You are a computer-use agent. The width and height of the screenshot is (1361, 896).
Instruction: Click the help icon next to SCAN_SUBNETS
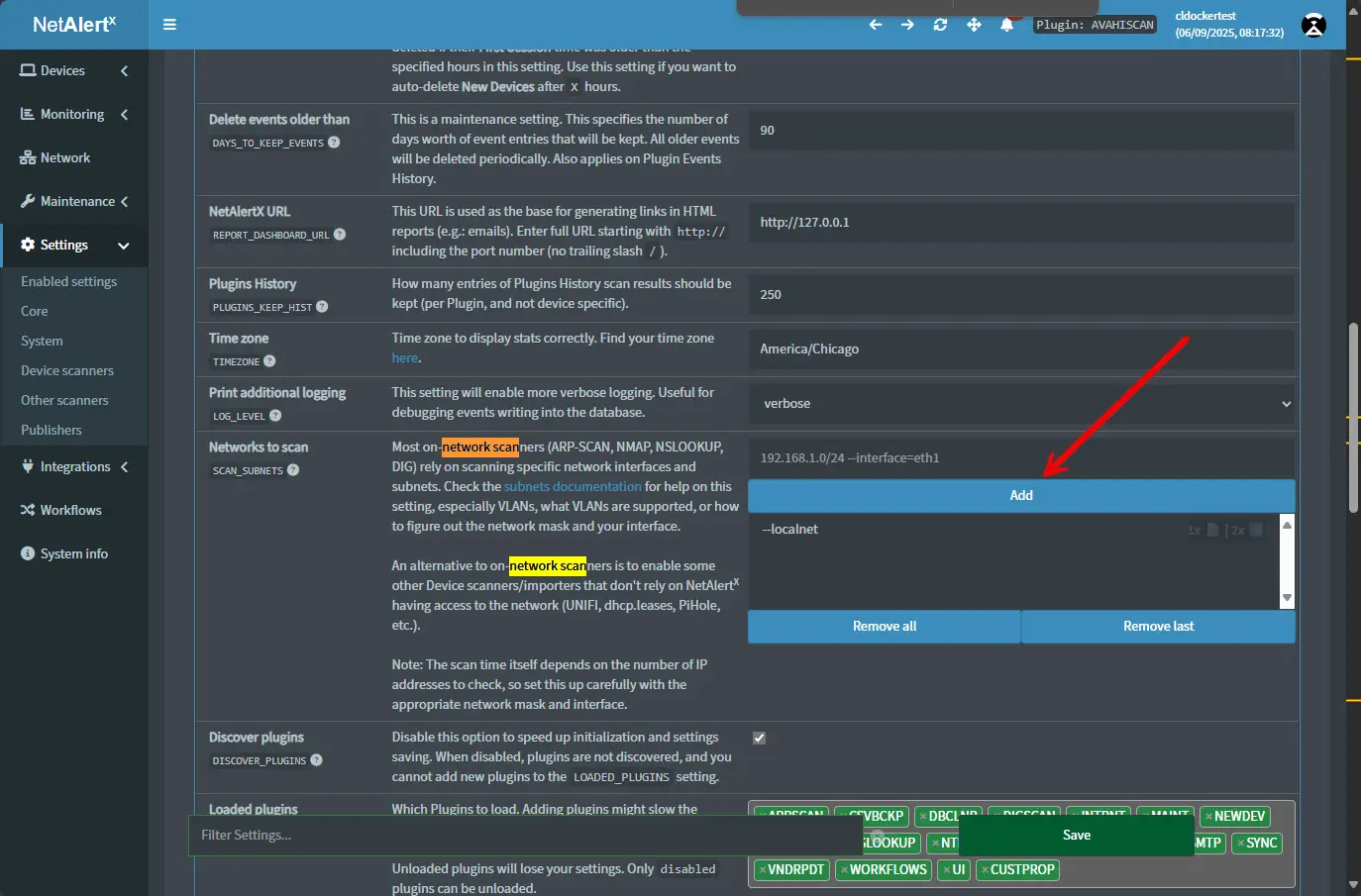click(293, 470)
